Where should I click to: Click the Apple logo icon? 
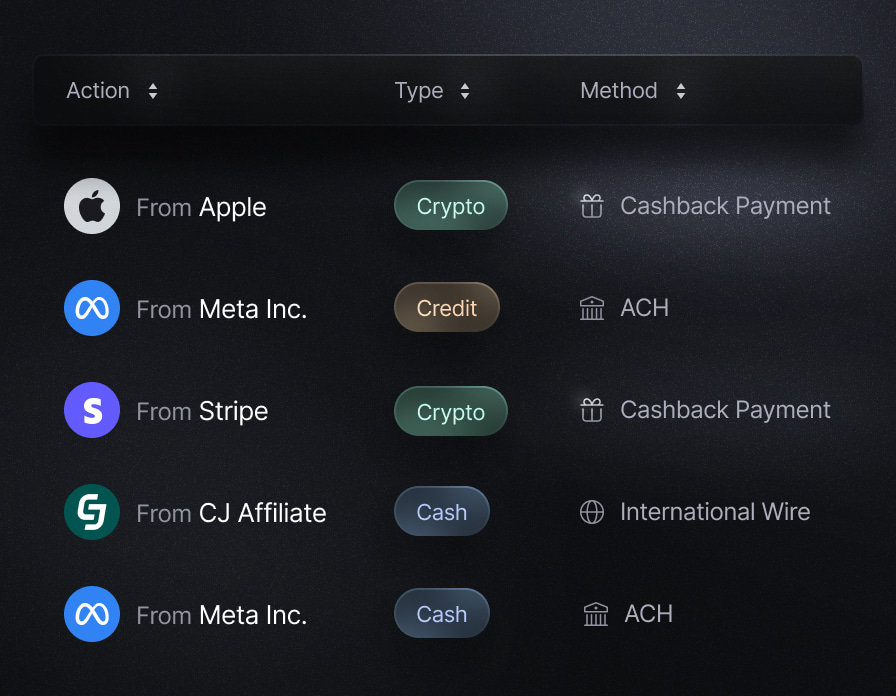click(92, 206)
